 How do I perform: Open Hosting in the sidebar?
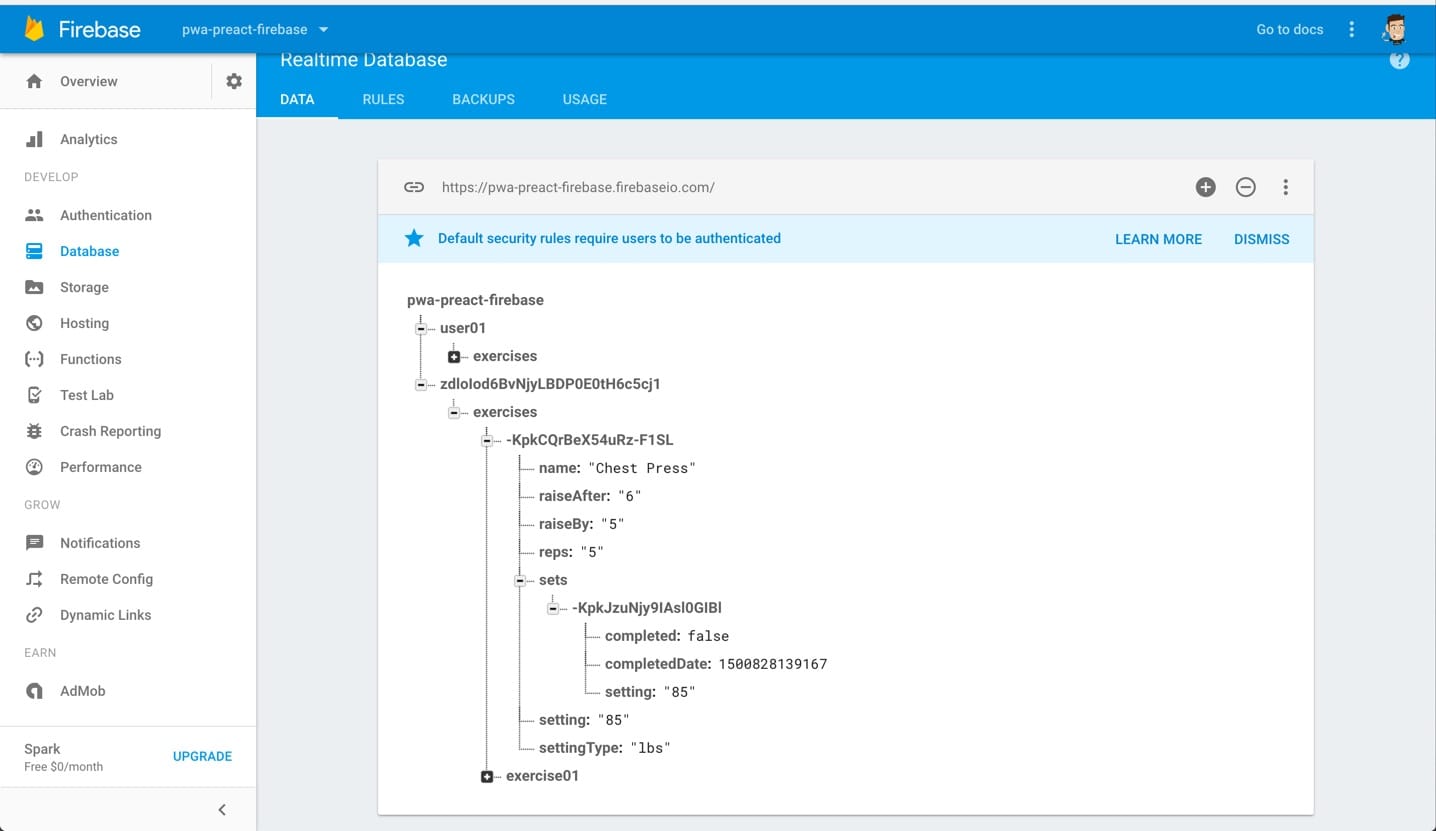[x=84, y=323]
